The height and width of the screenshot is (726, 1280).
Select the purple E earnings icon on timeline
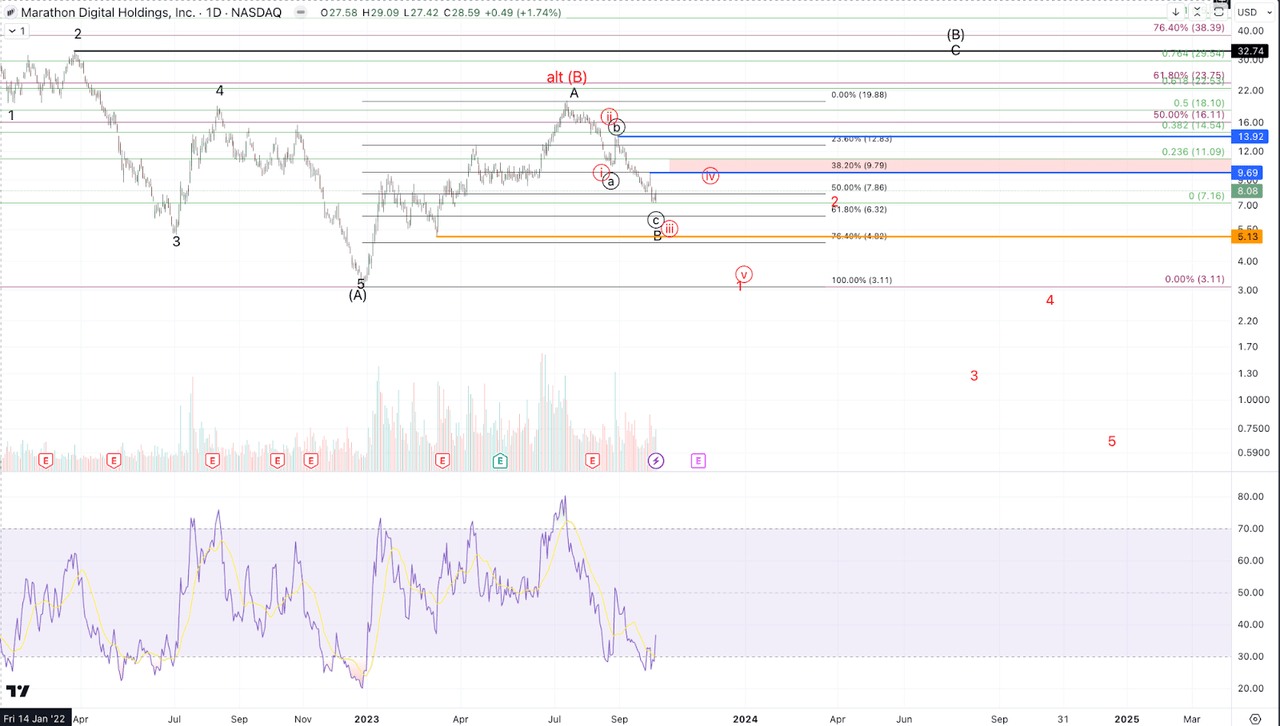tap(698, 461)
